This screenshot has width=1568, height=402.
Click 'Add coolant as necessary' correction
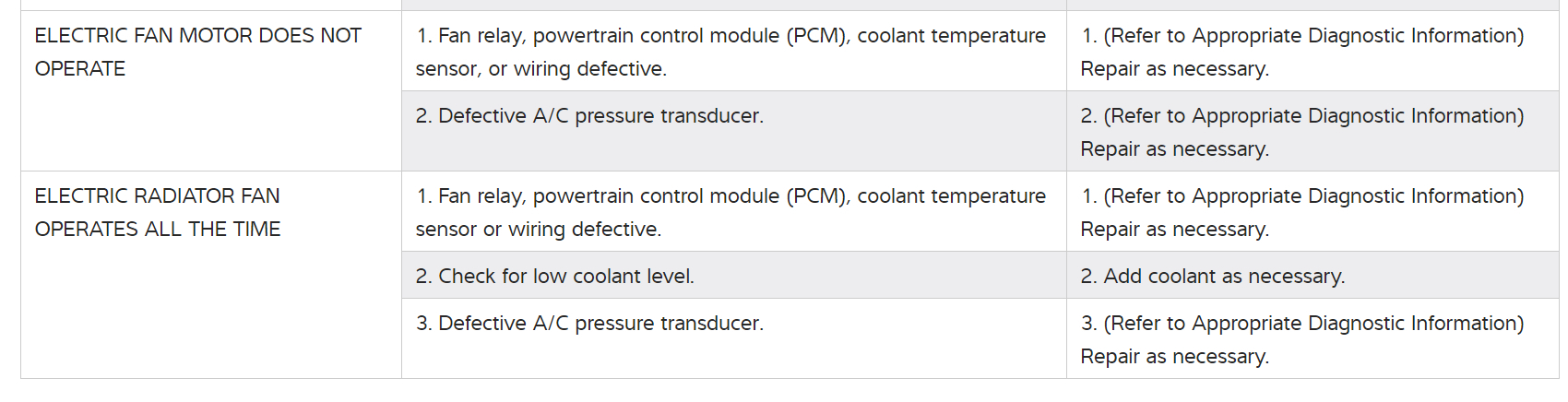(1212, 277)
